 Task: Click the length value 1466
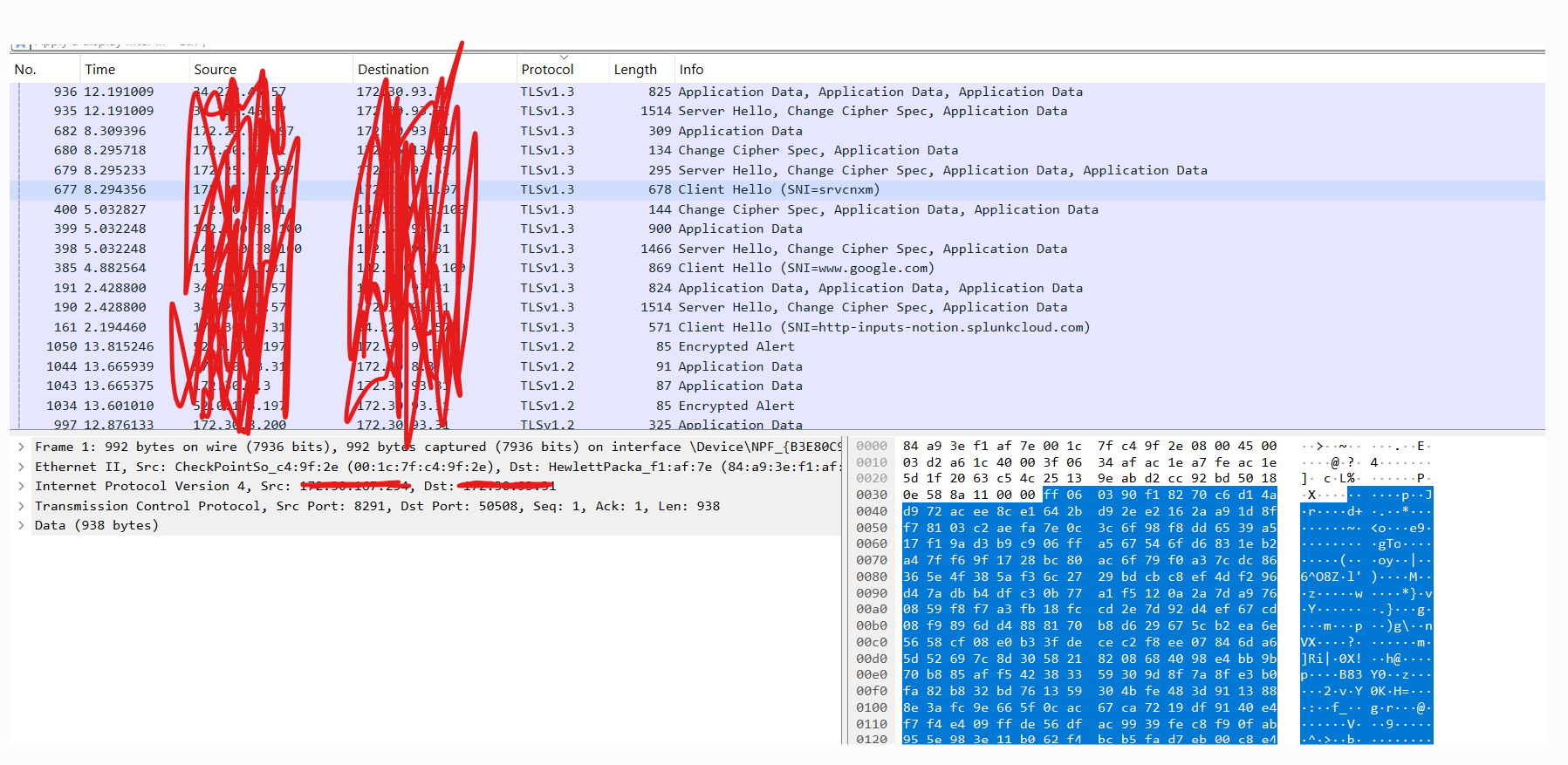[656, 249]
